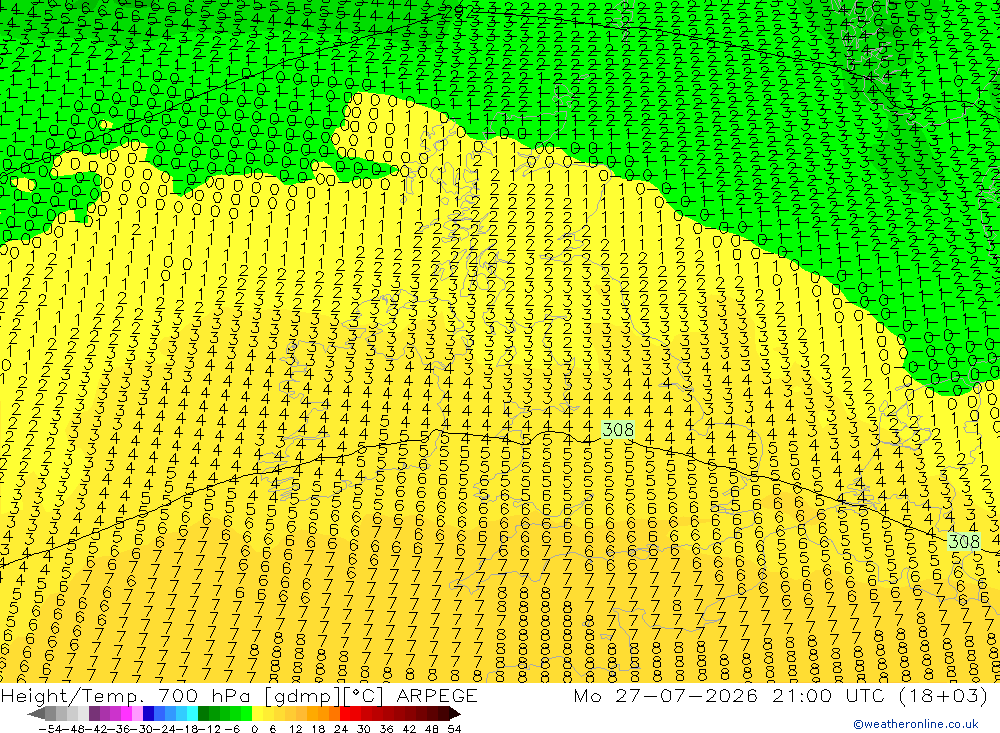The height and width of the screenshot is (733, 1000).
Task: Click the 30 legend scale value
Action: point(364,729)
